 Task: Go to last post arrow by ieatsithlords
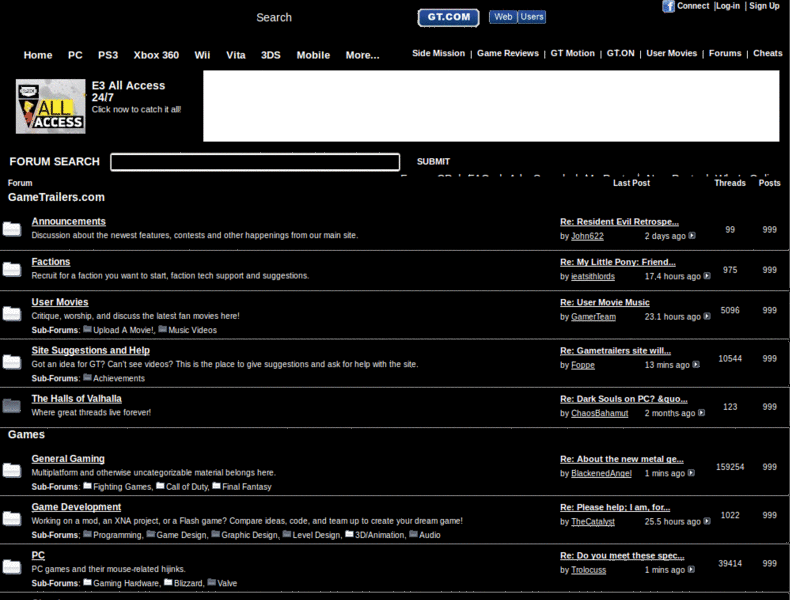click(707, 276)
